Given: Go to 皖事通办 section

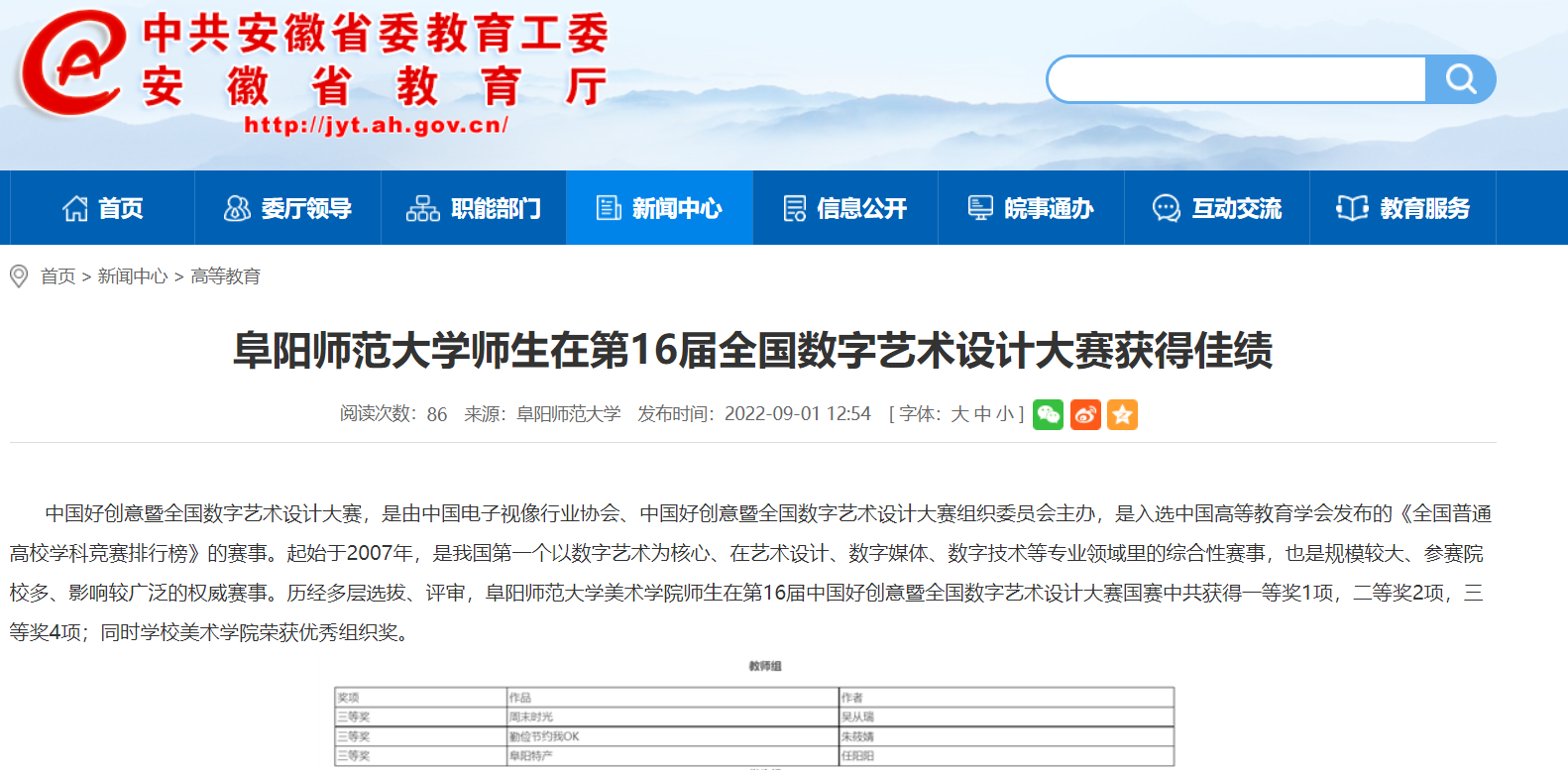Looking at the screenshot, I should pos(1031,208).
